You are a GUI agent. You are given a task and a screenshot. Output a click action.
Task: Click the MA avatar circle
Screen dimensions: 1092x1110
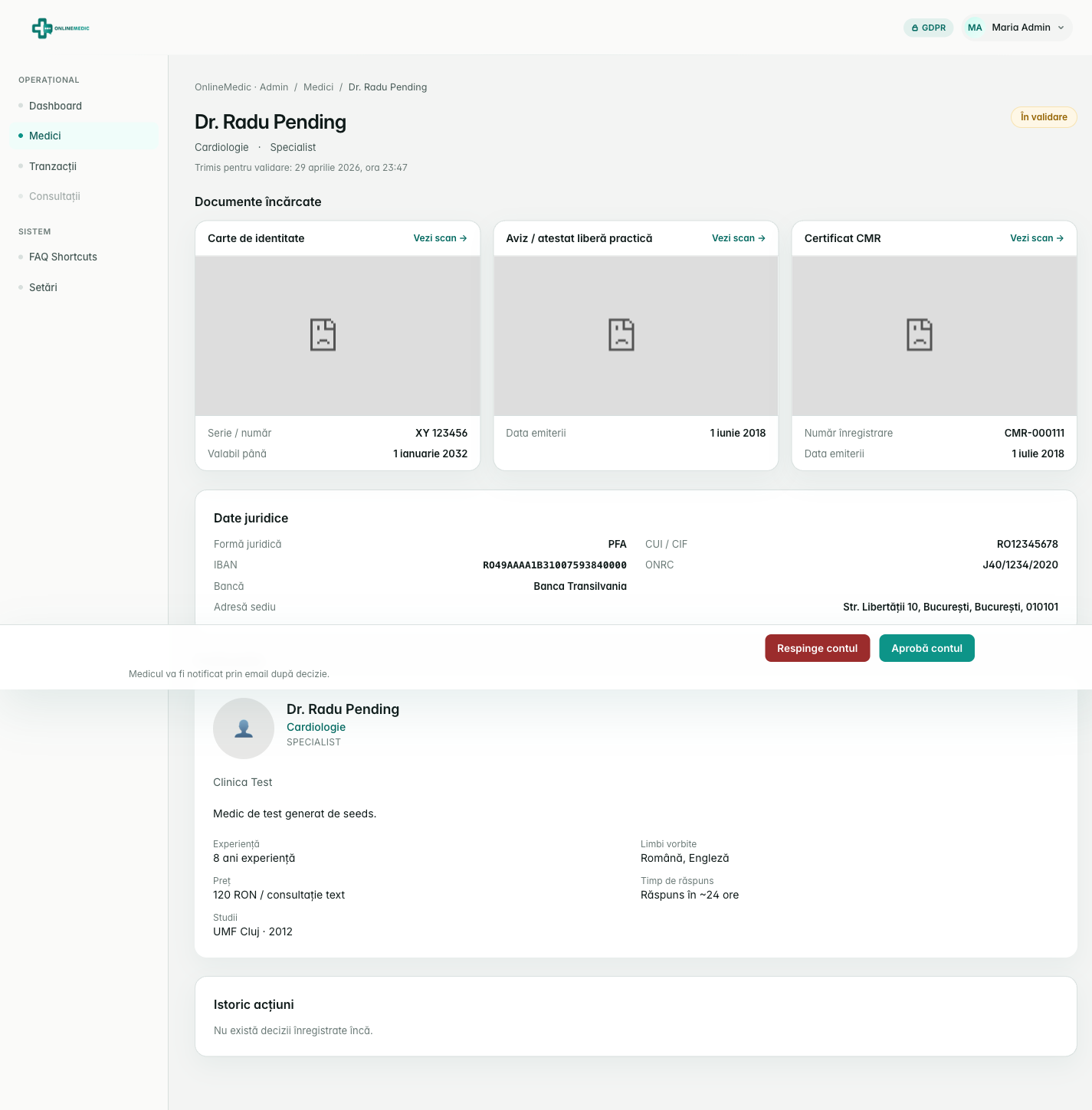pyautogui.click(x=975, y=28)
